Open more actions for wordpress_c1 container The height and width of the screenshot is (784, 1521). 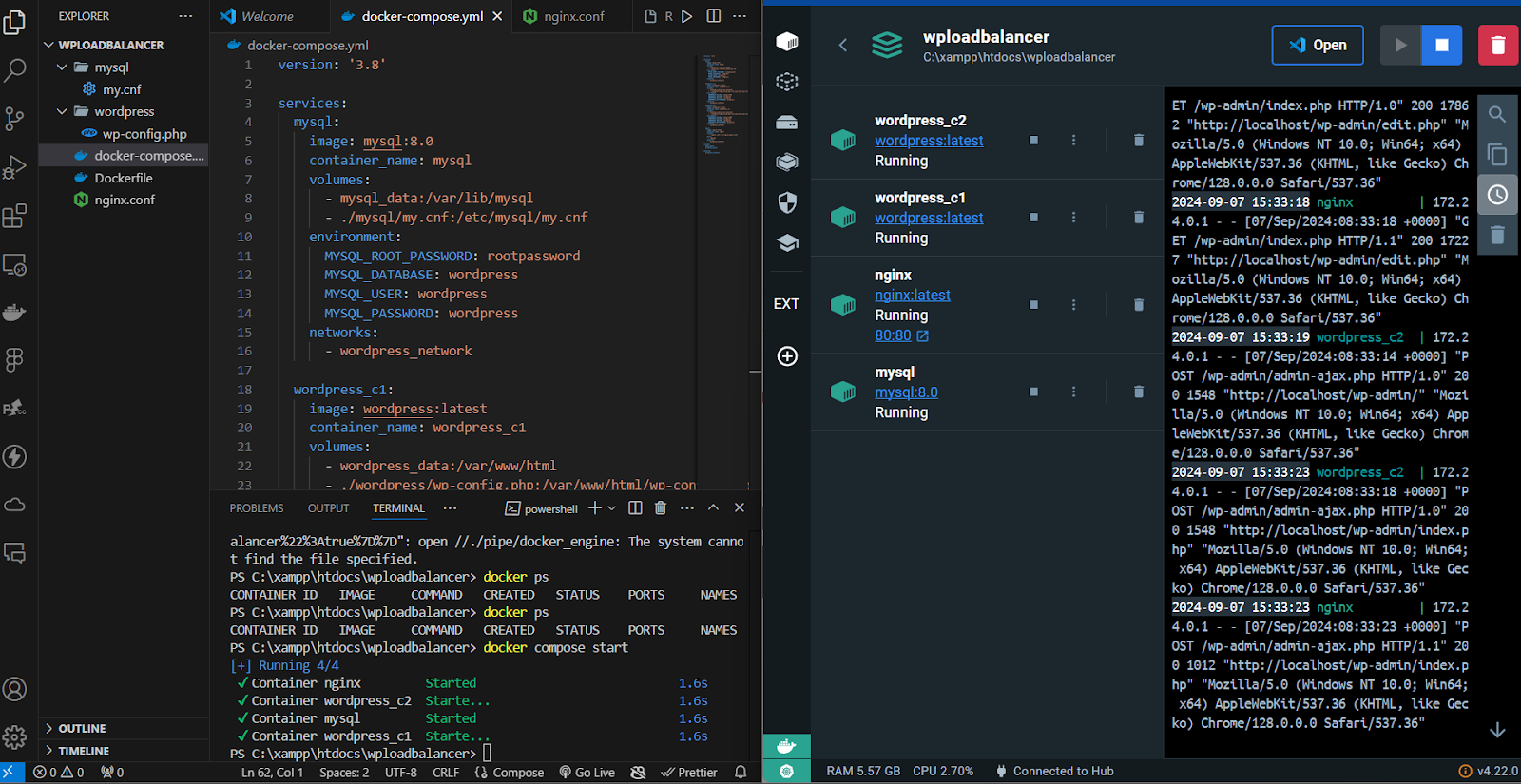1073,218
